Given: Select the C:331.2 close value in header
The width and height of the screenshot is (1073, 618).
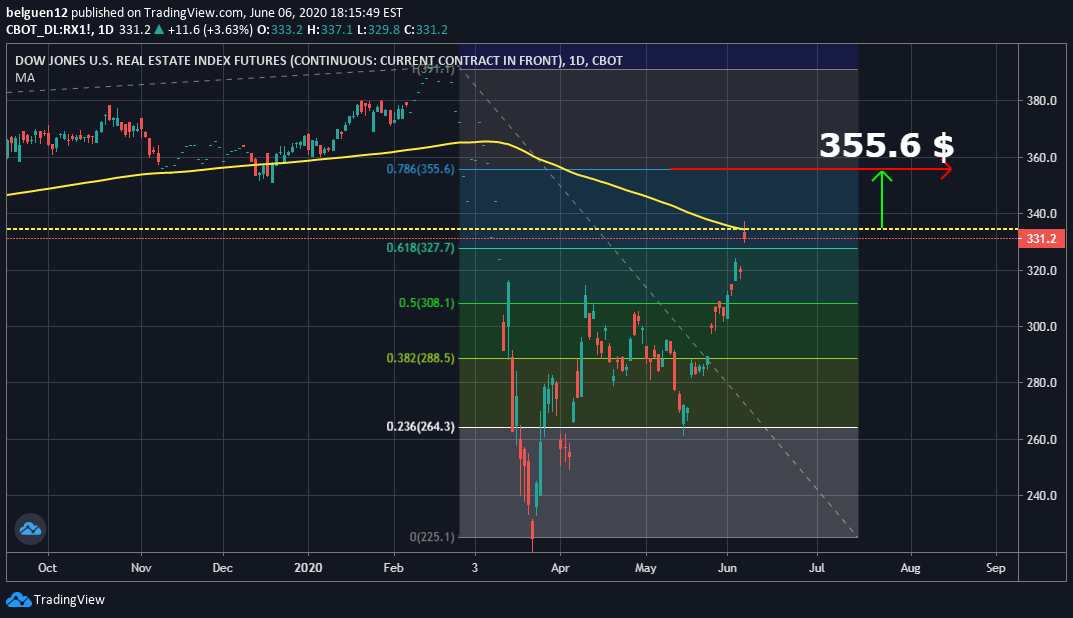Looking at the screenshot, I should (x=426, y=29).
